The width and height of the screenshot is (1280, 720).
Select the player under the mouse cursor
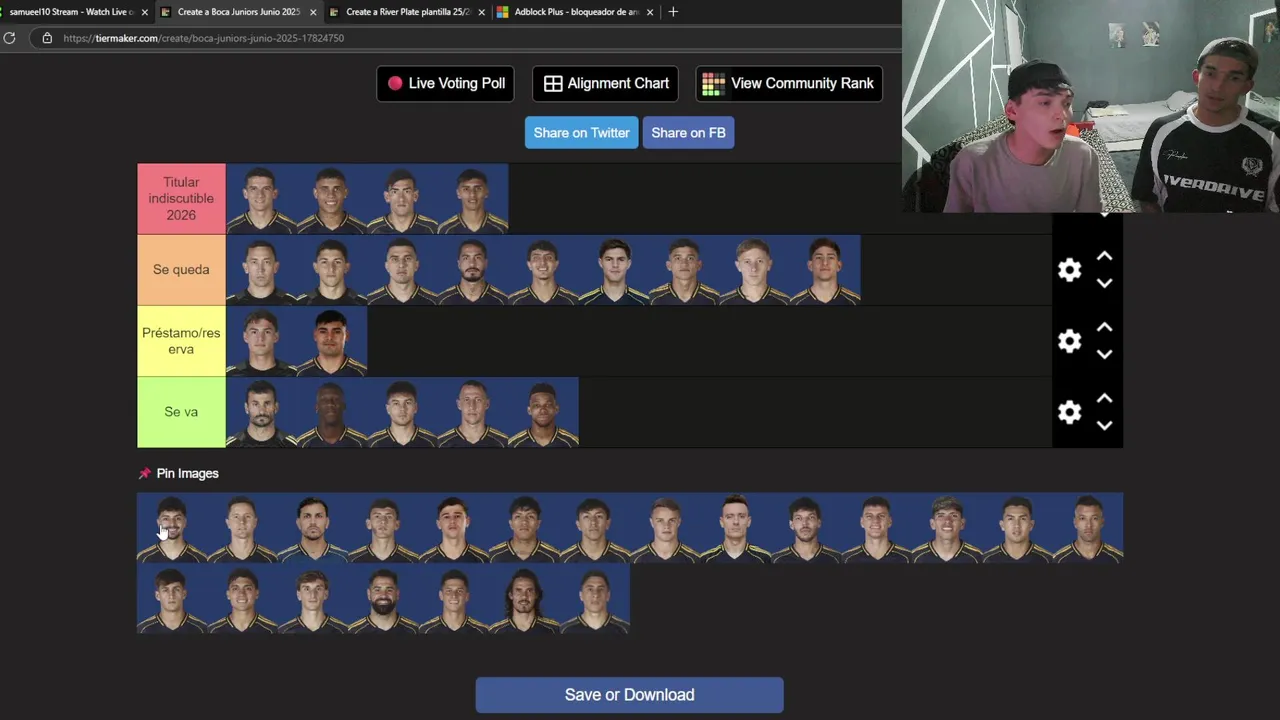pyautogui.click(x=172, y=527)
